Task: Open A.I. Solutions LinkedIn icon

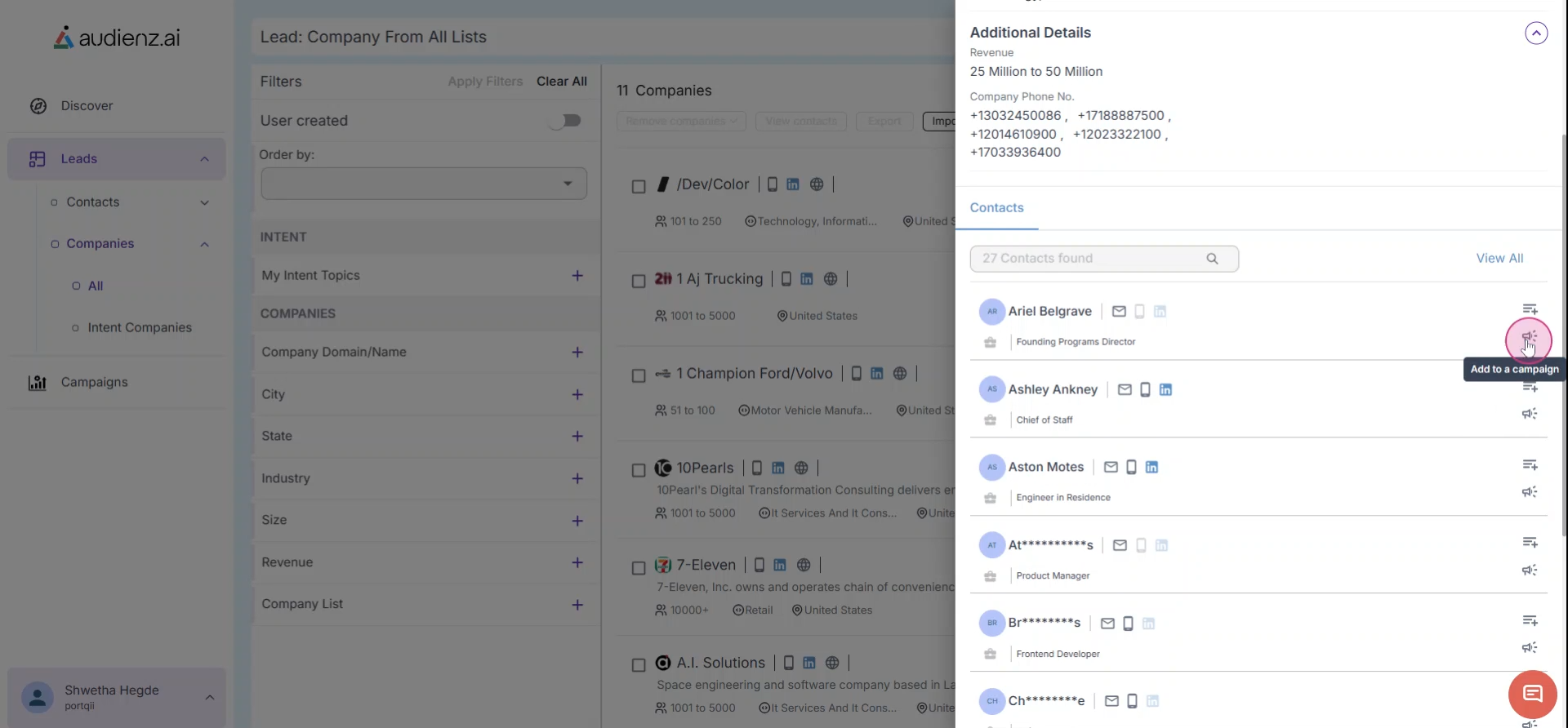Action: click(x=809, y=663)
